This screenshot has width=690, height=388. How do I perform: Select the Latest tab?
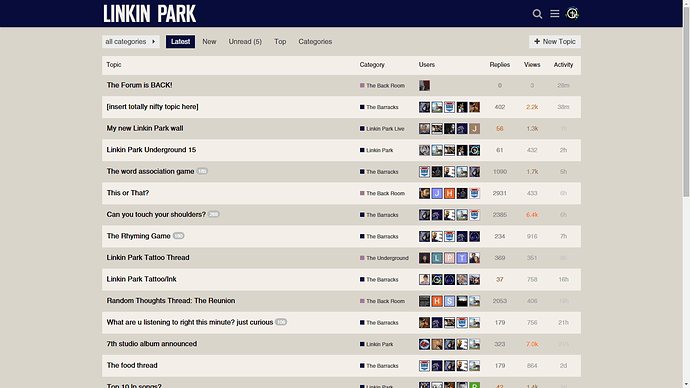tap(180, 42)
